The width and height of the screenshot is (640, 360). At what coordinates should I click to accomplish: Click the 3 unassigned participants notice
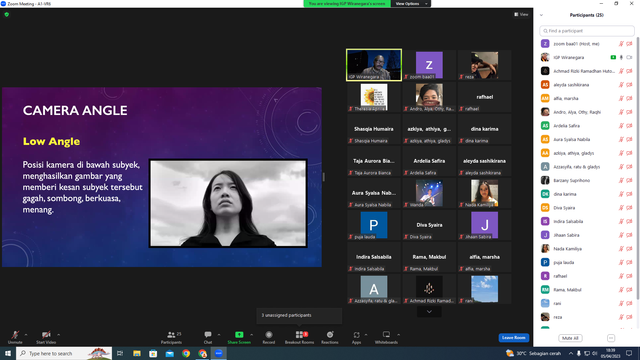pos(299,315)
